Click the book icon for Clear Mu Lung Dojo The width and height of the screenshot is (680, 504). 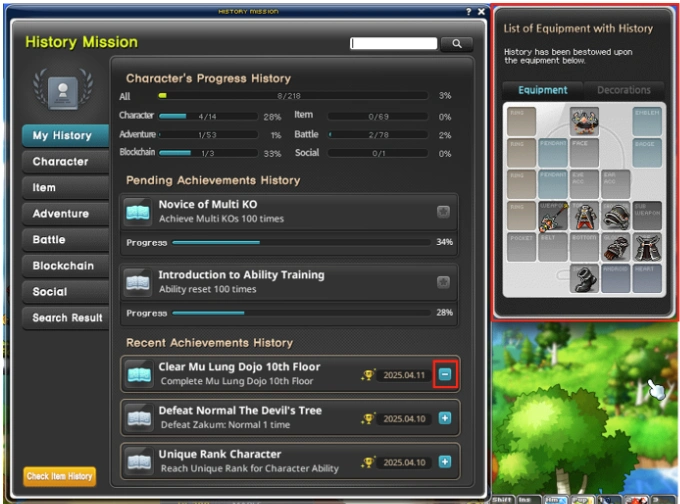139,374
